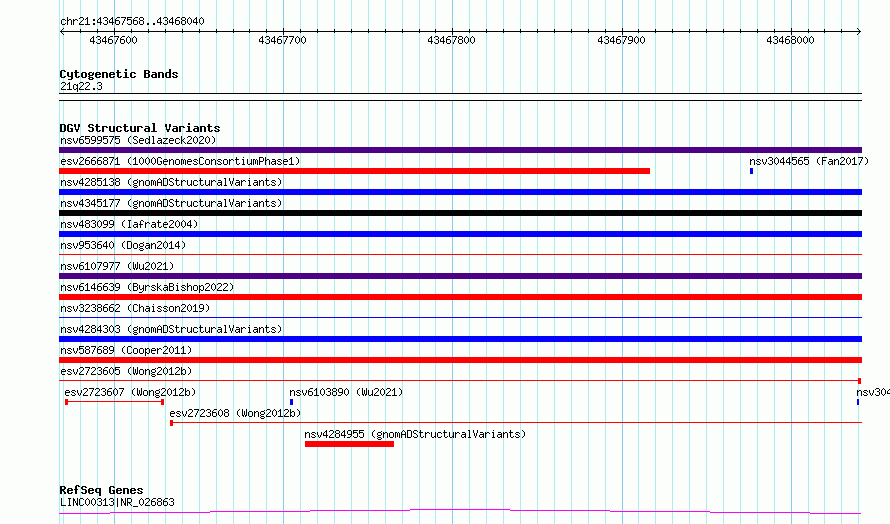Click the blue nsv4285138 variant bar
The height and width of the screenshot is (524, 890).
(x=460, y=192)
